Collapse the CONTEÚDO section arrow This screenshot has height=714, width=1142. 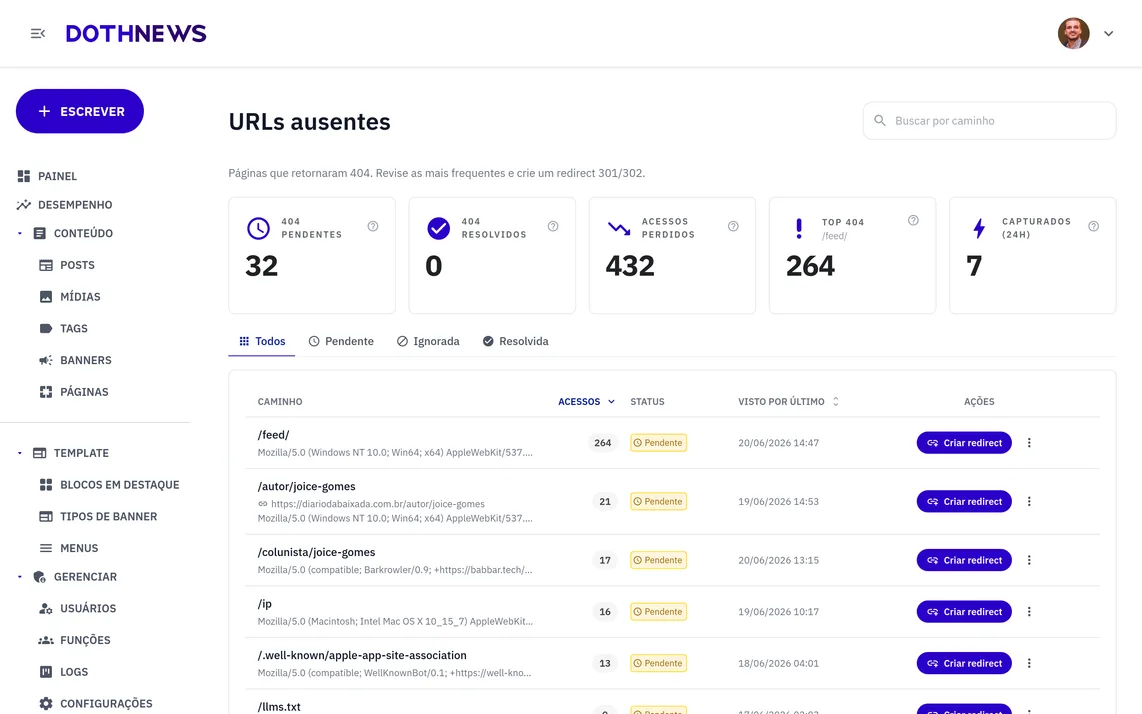tap(20, 233)
